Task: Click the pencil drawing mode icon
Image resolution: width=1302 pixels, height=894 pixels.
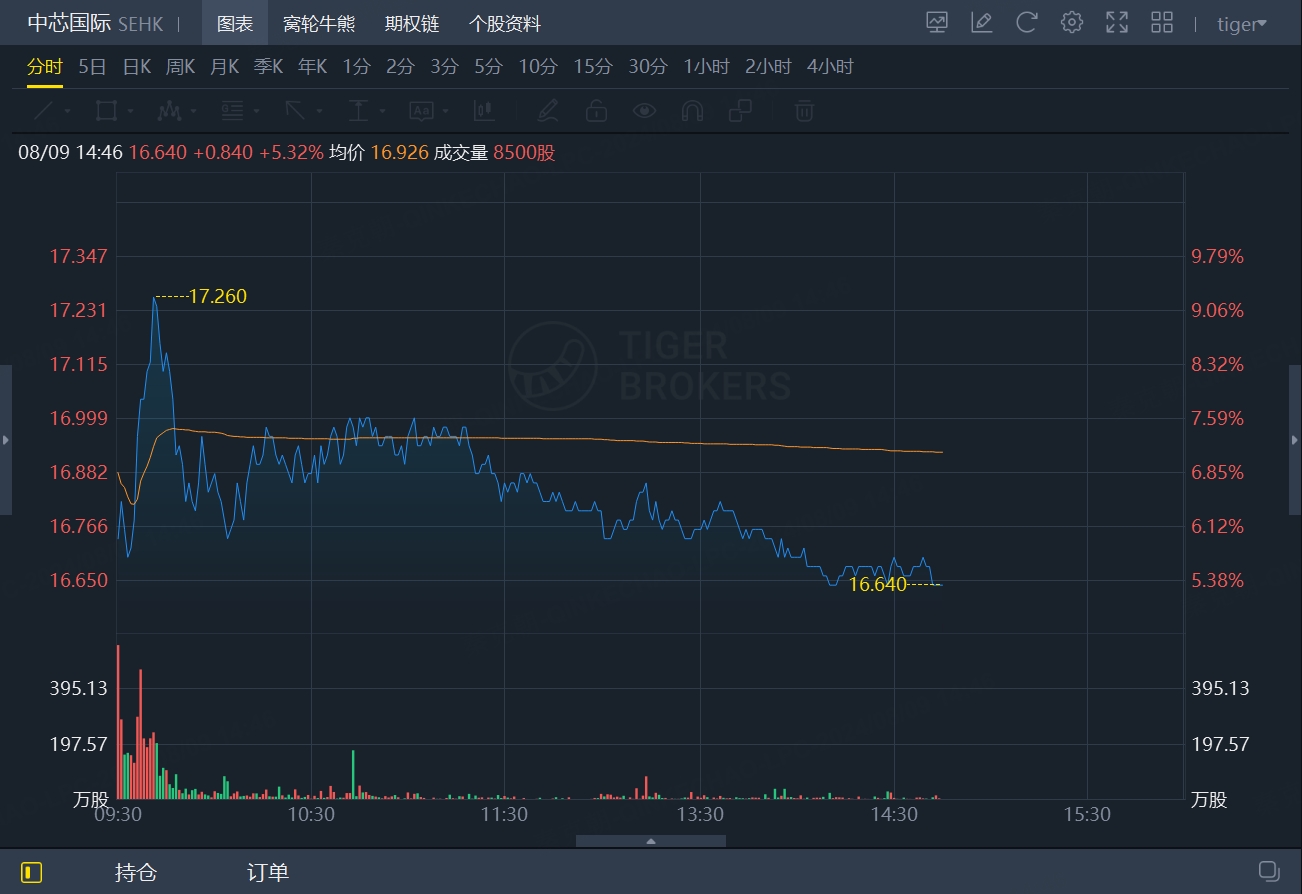Action: [547, 110]
